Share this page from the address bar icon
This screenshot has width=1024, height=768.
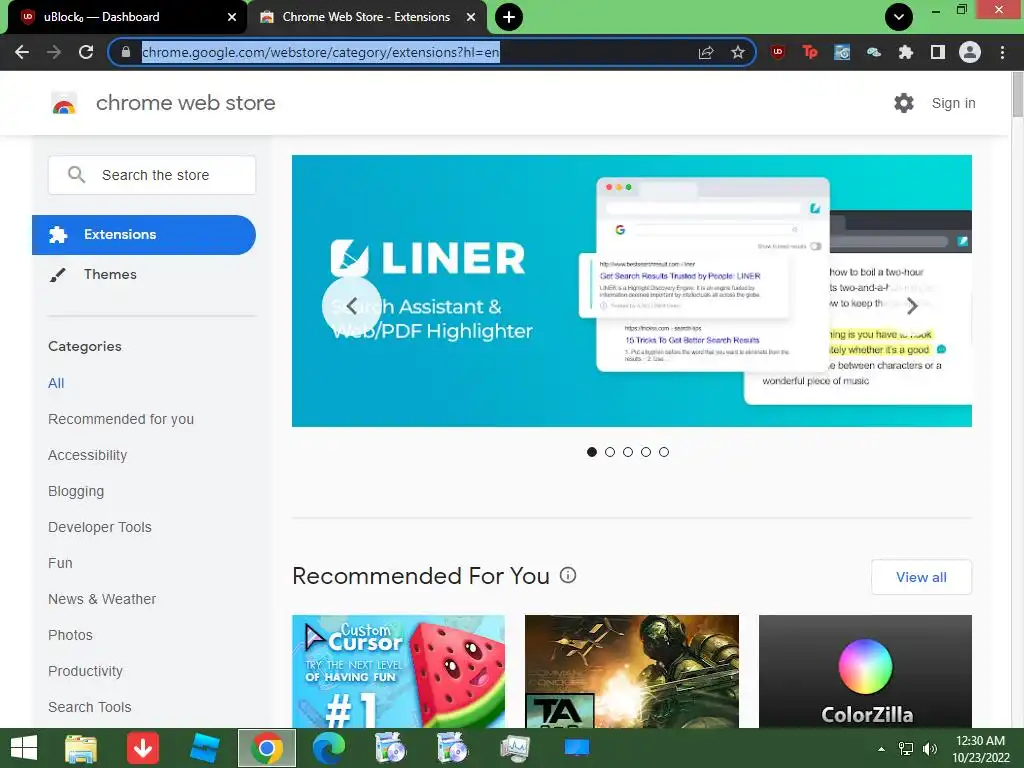tap(706, 52)
